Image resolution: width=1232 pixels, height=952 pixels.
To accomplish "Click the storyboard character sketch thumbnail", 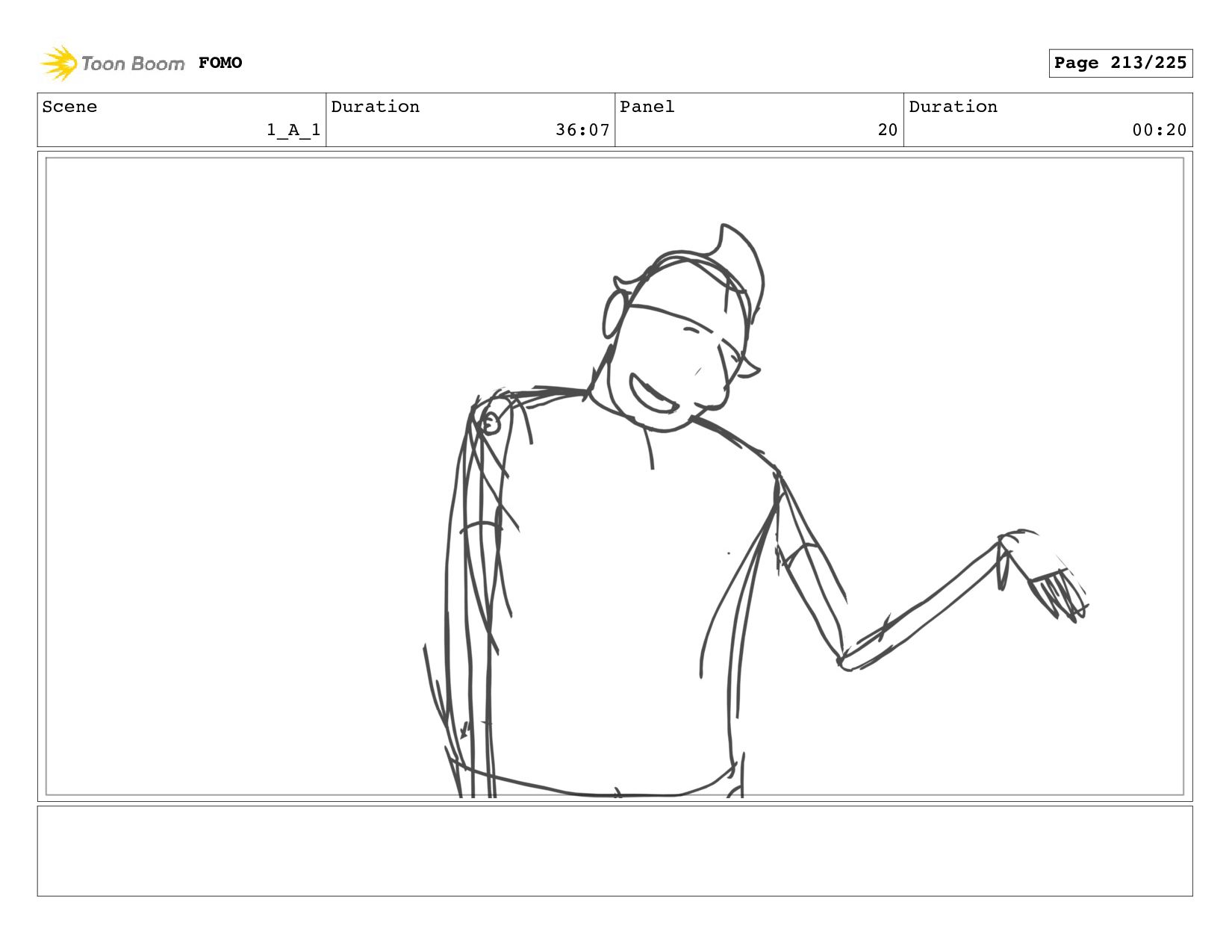I will (x=615, y=476).
